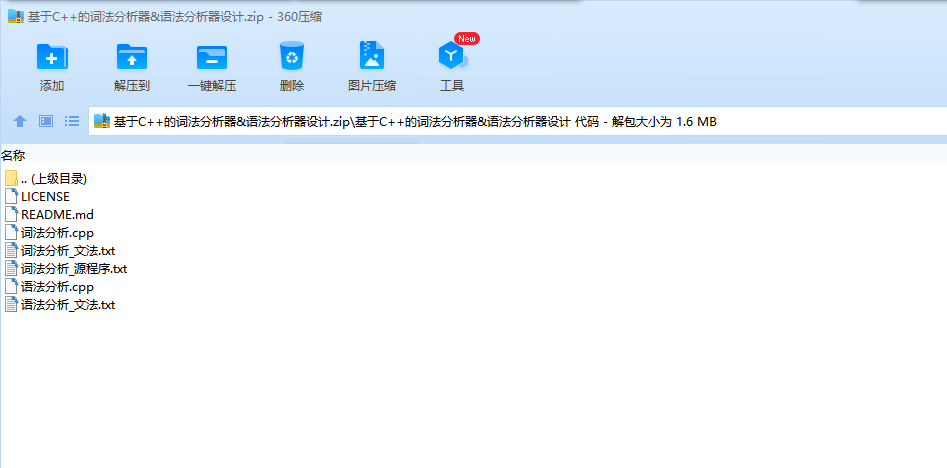Click the window title ending in 360压缩
This screenshot has width=947, height=468.
click(x=175, y=17)
